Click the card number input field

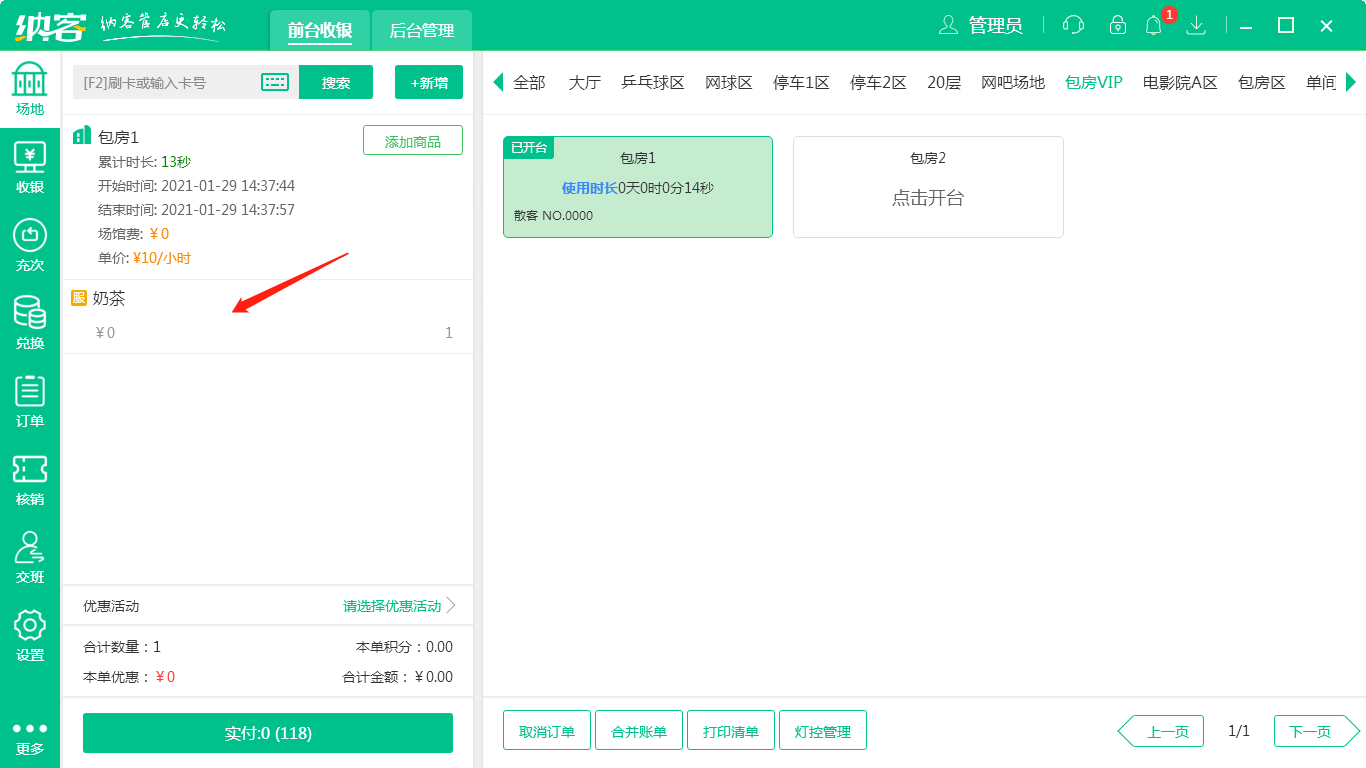(165, 82)
